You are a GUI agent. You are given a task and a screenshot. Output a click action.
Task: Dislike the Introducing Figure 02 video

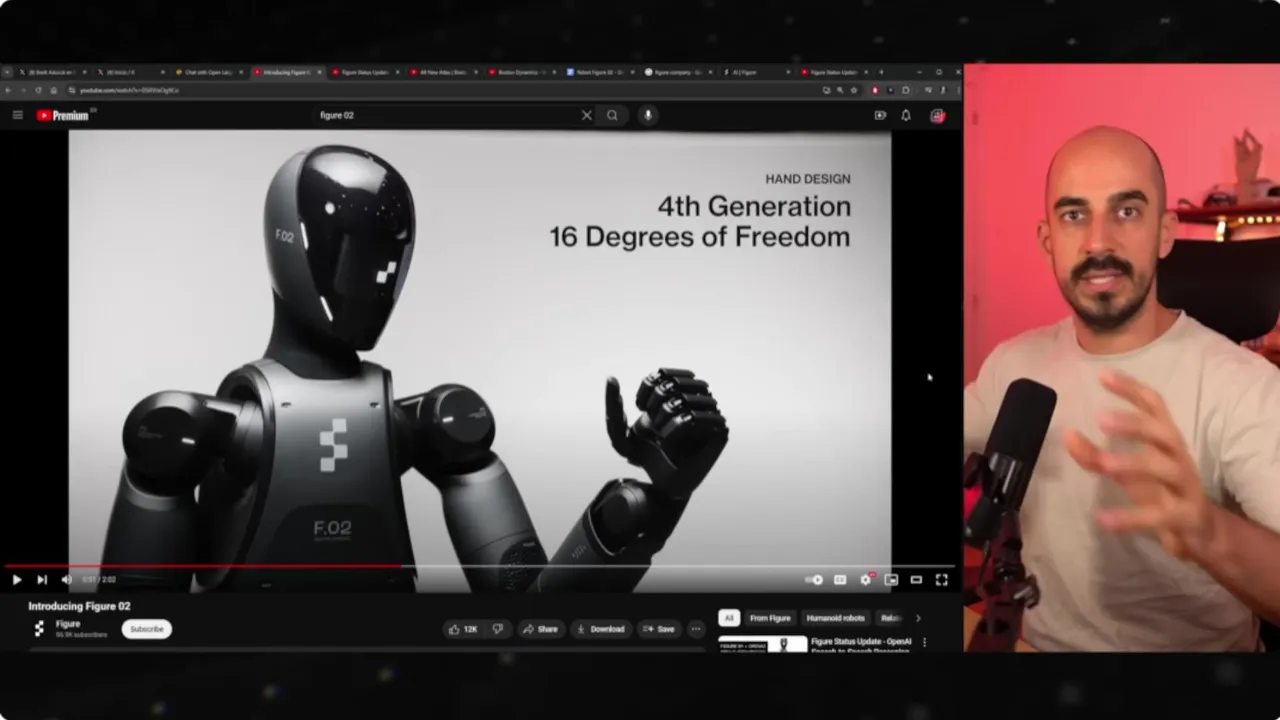(x=498, y=629)
